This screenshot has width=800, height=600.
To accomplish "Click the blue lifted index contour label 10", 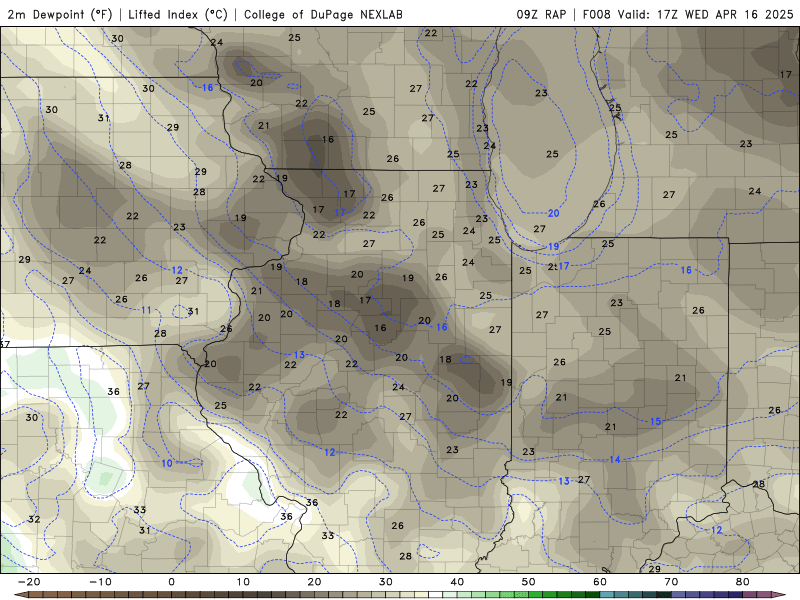I will click(x=167, y=463).
